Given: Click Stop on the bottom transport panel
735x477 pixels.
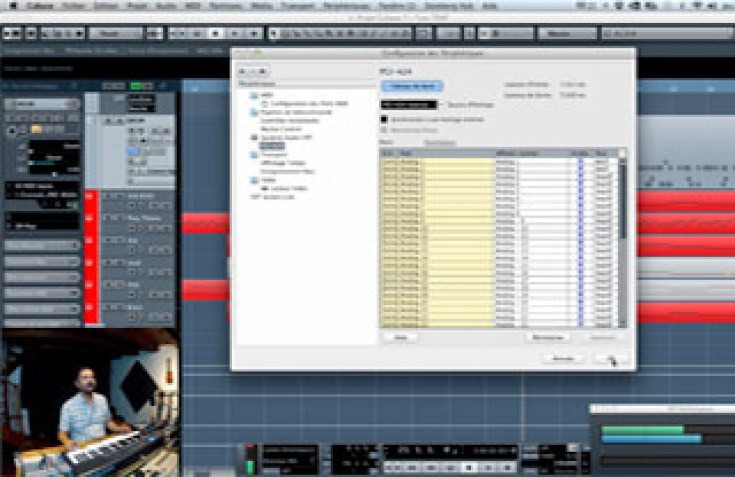Looking at the screenshot, I should tap(469, 467).
